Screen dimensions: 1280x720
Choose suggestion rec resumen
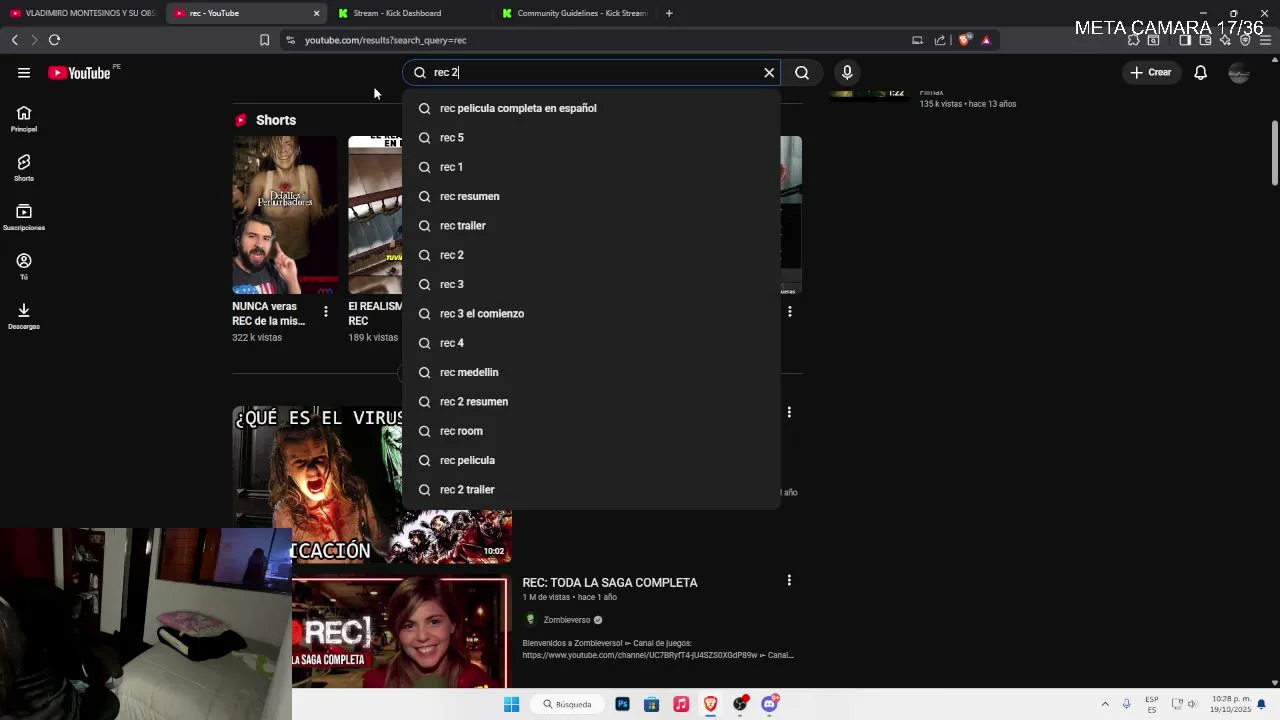(x=591, y=196)
